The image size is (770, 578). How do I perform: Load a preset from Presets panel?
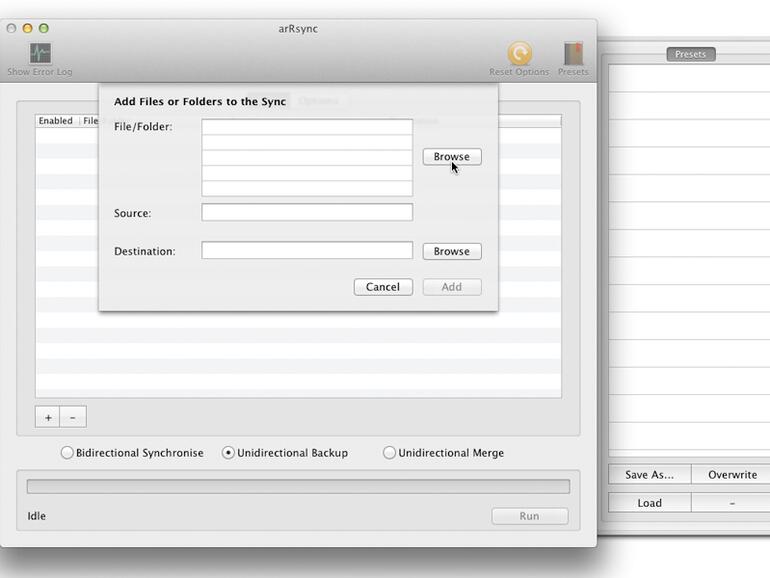tap(649, 503)
